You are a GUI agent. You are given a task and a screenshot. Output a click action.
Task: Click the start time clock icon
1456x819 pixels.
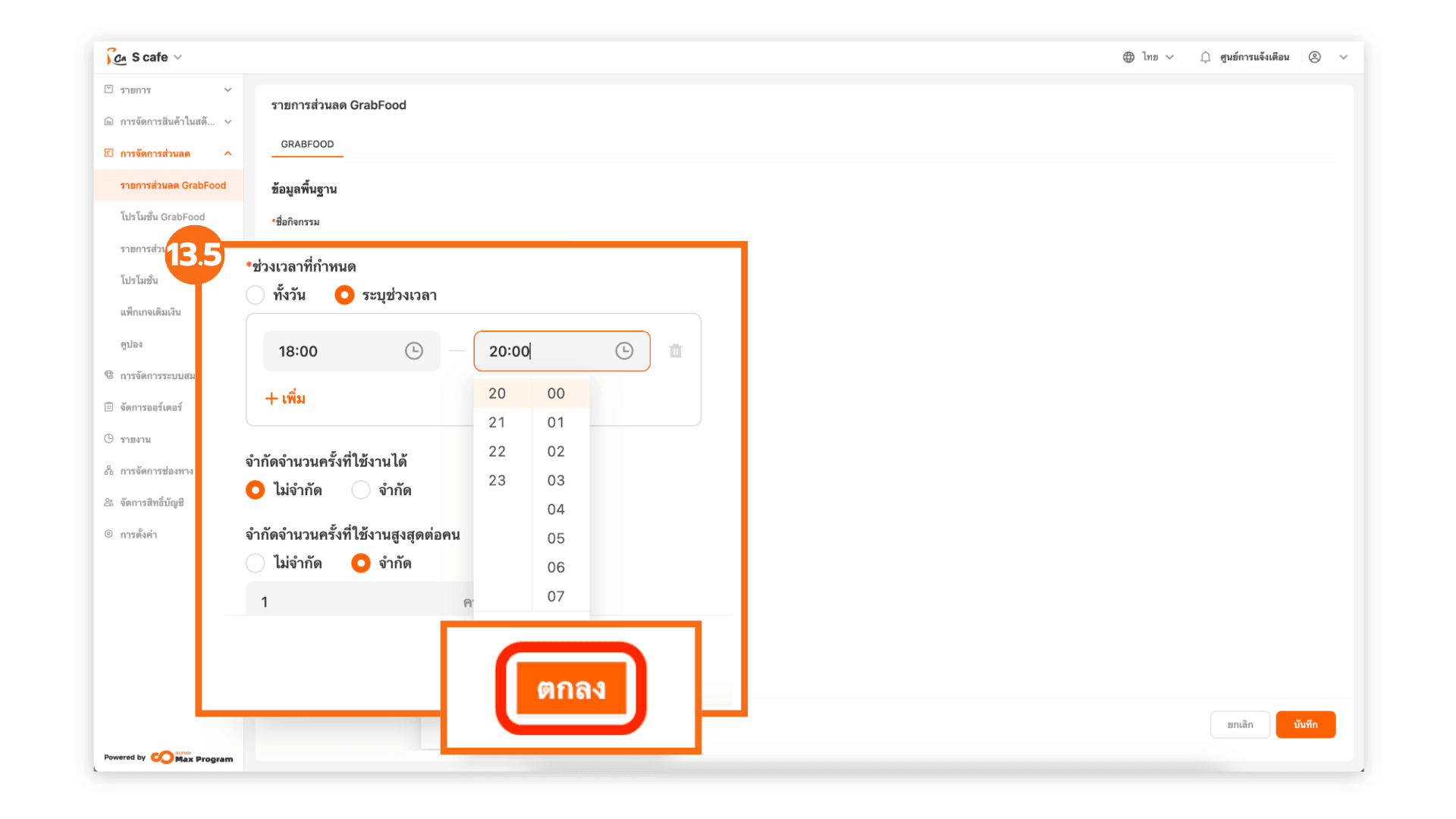tap(414, 351)
